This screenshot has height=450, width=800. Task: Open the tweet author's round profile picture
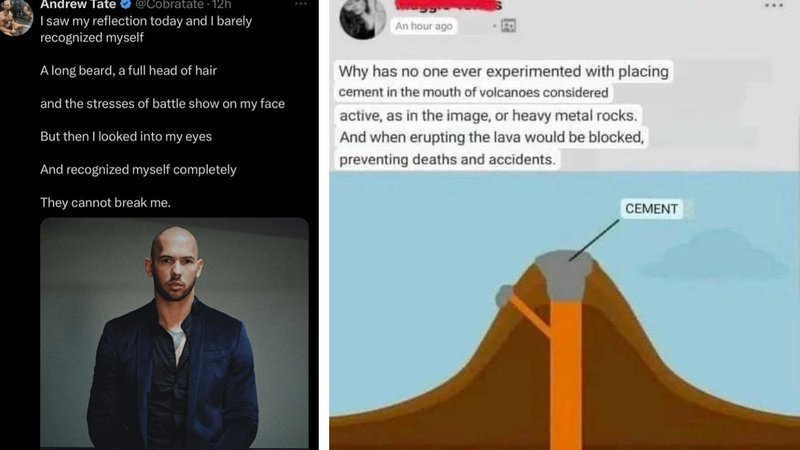tap(16, 17)
